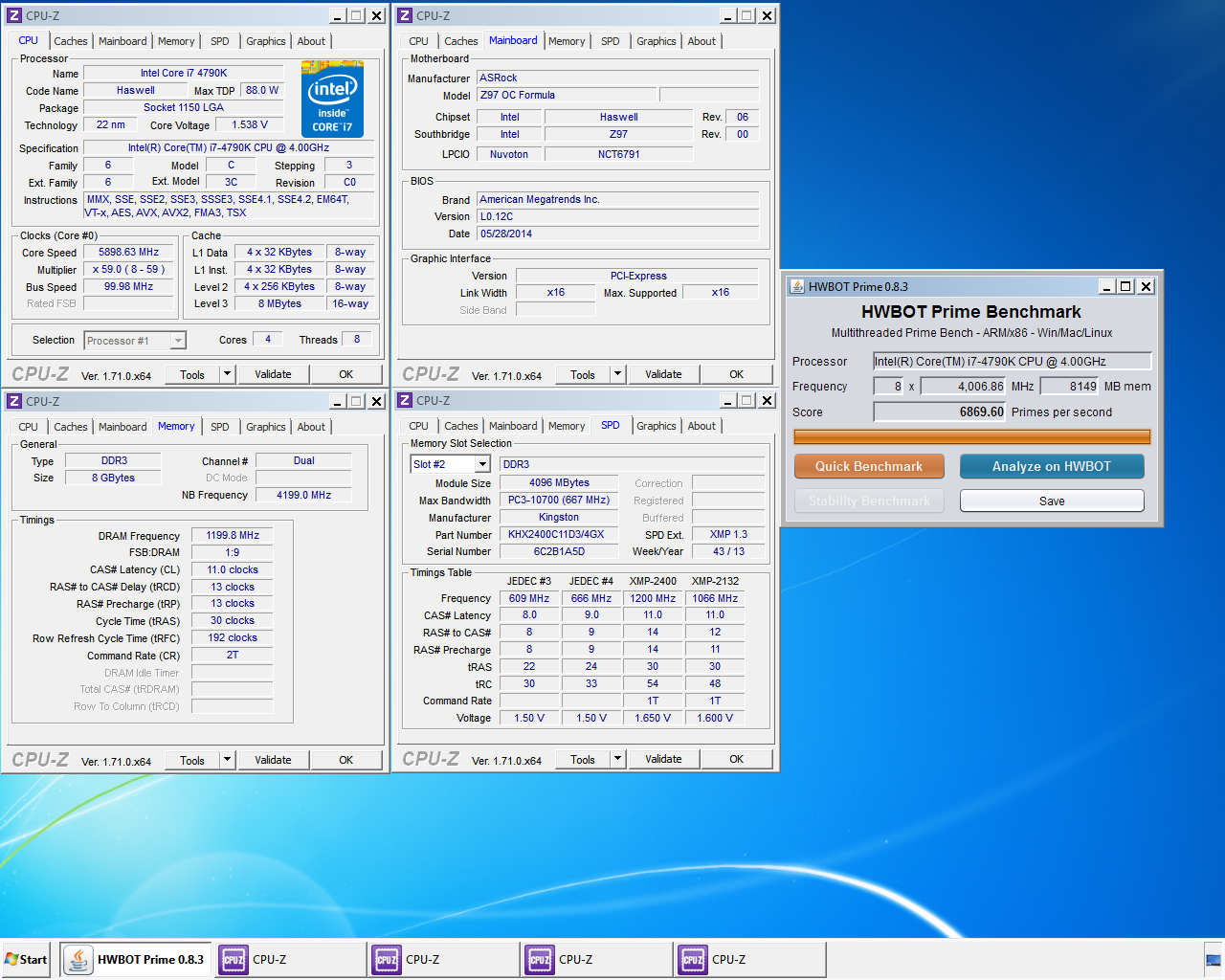The height and width of the screenshot is (980, 1225).
Task: Click the CPU-Z title icon in Mainboard window
Action: tap(405, 15)
